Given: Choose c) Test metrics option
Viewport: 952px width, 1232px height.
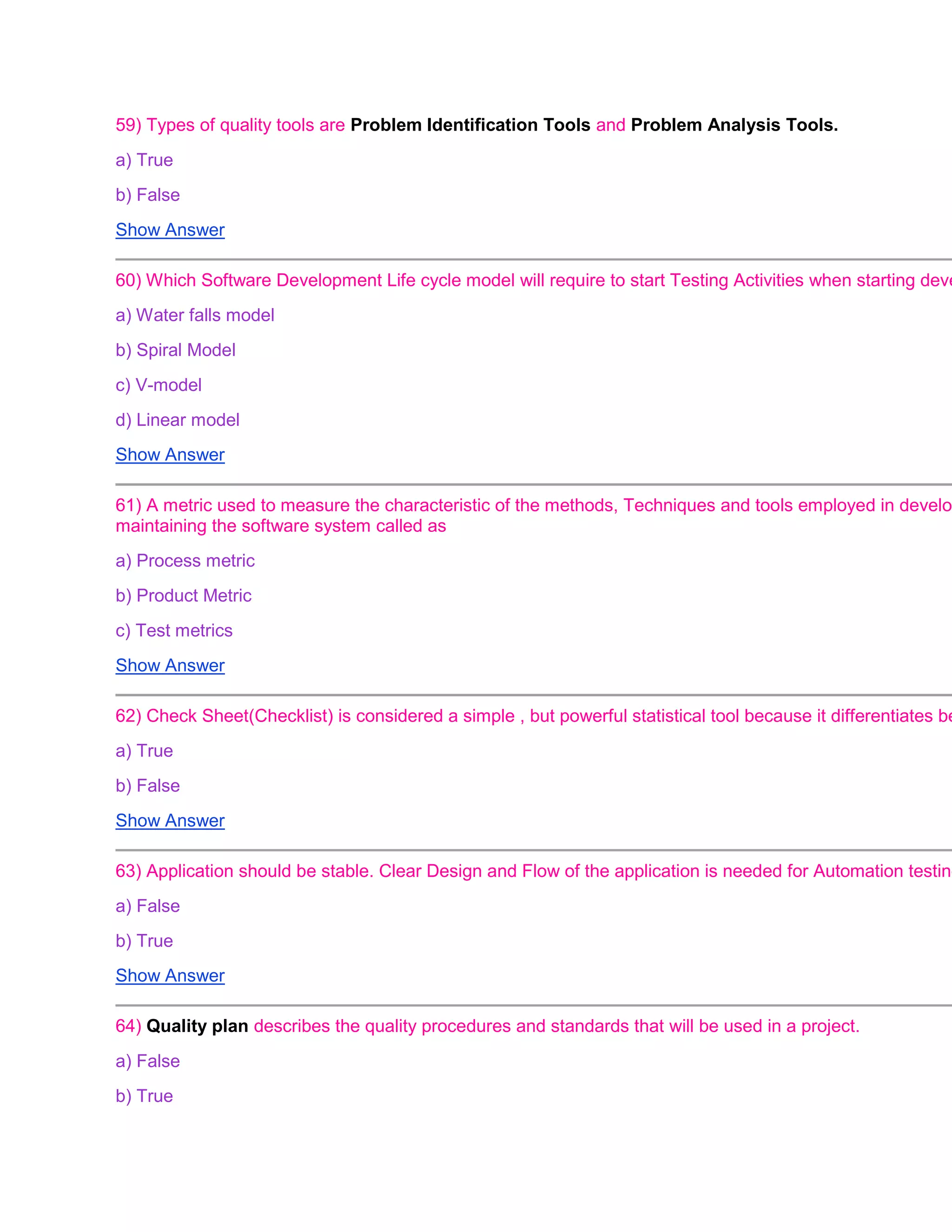Looking at the screenshot, I should click(174, 631).
